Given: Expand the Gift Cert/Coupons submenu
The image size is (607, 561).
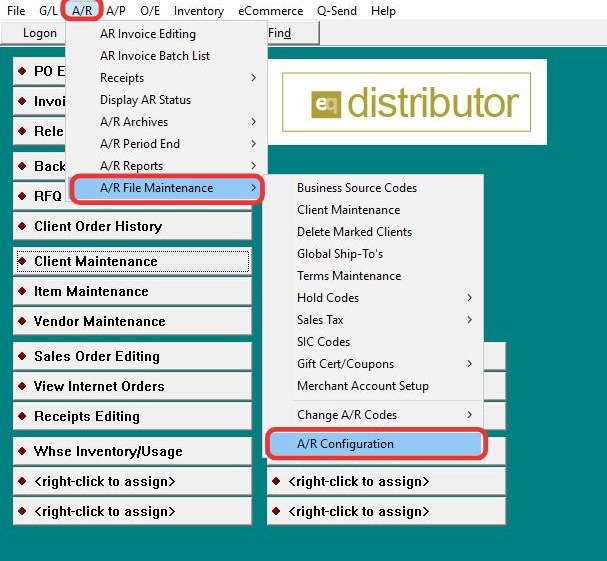Looking at the screenshot, I should coord(373,364).
